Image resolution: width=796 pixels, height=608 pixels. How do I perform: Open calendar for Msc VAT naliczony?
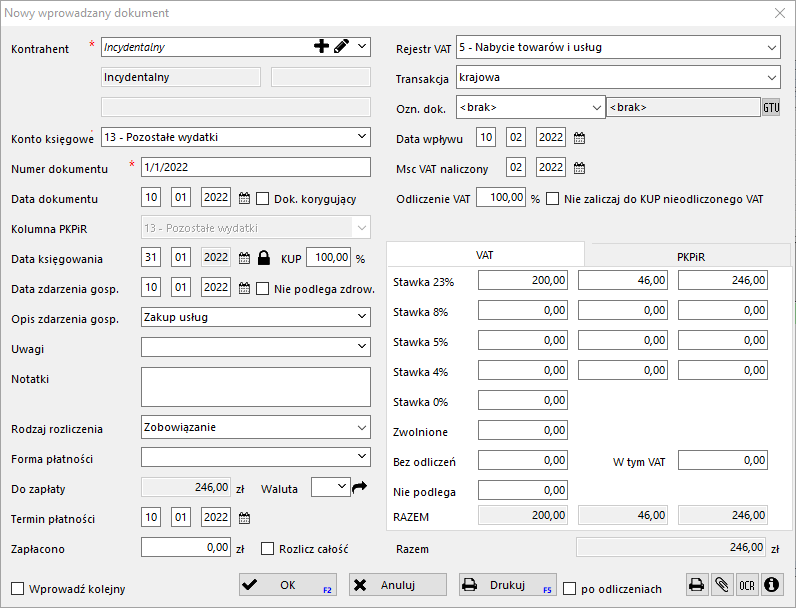pyautogui.click(x=579, y=168)
